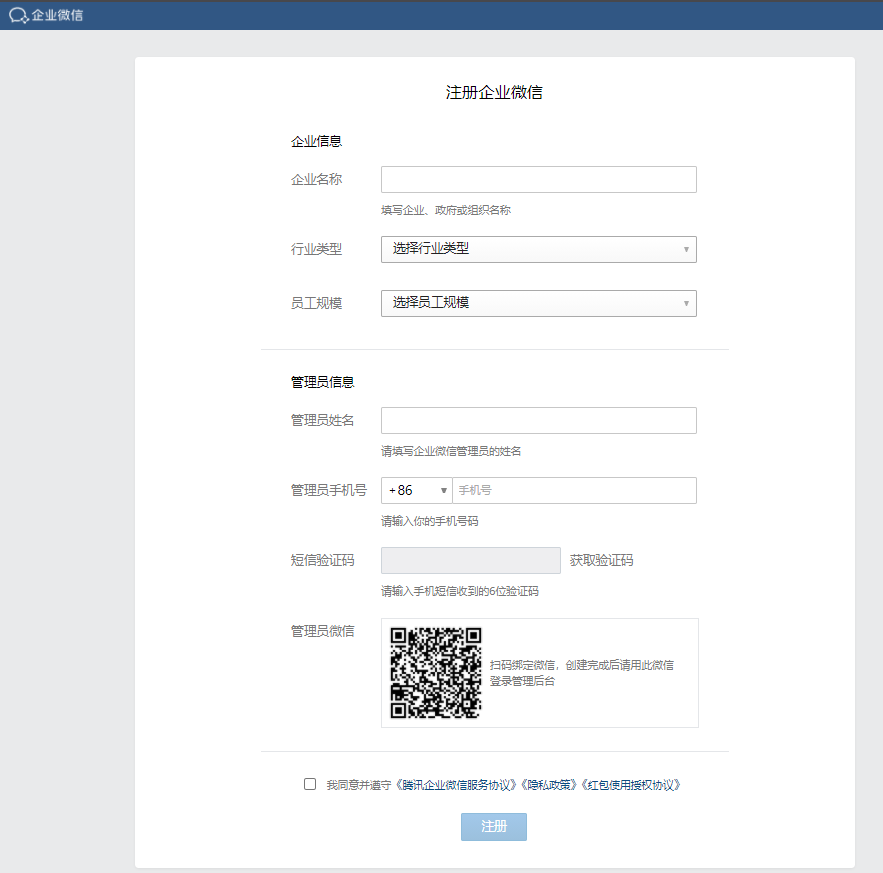Open the 腾讯企业微信服务协议 link
This screenshot has height=873, width=883.
coord(458,786)
